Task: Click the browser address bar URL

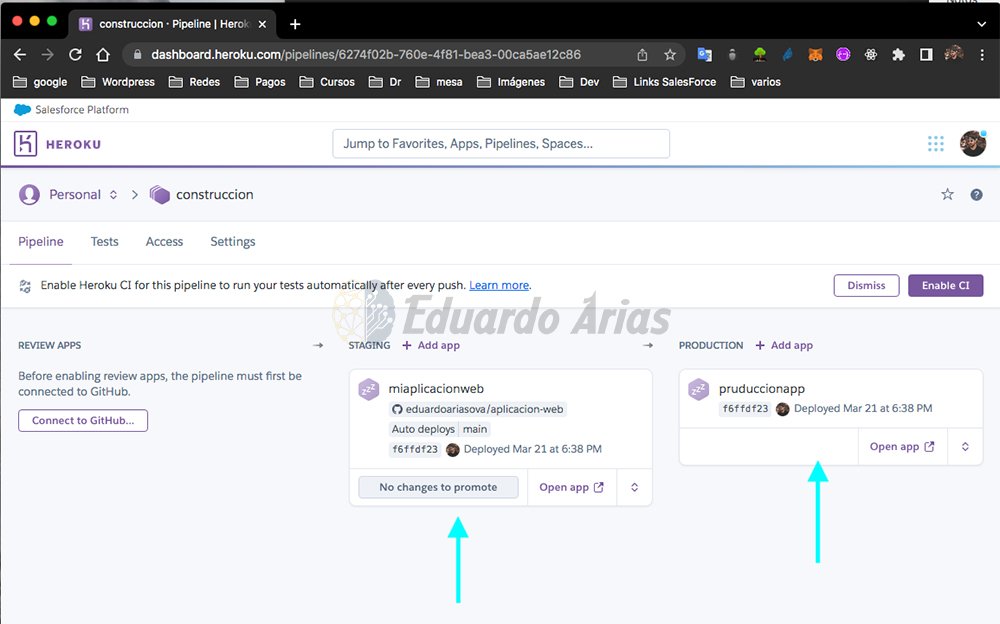Action: point(366,55)
